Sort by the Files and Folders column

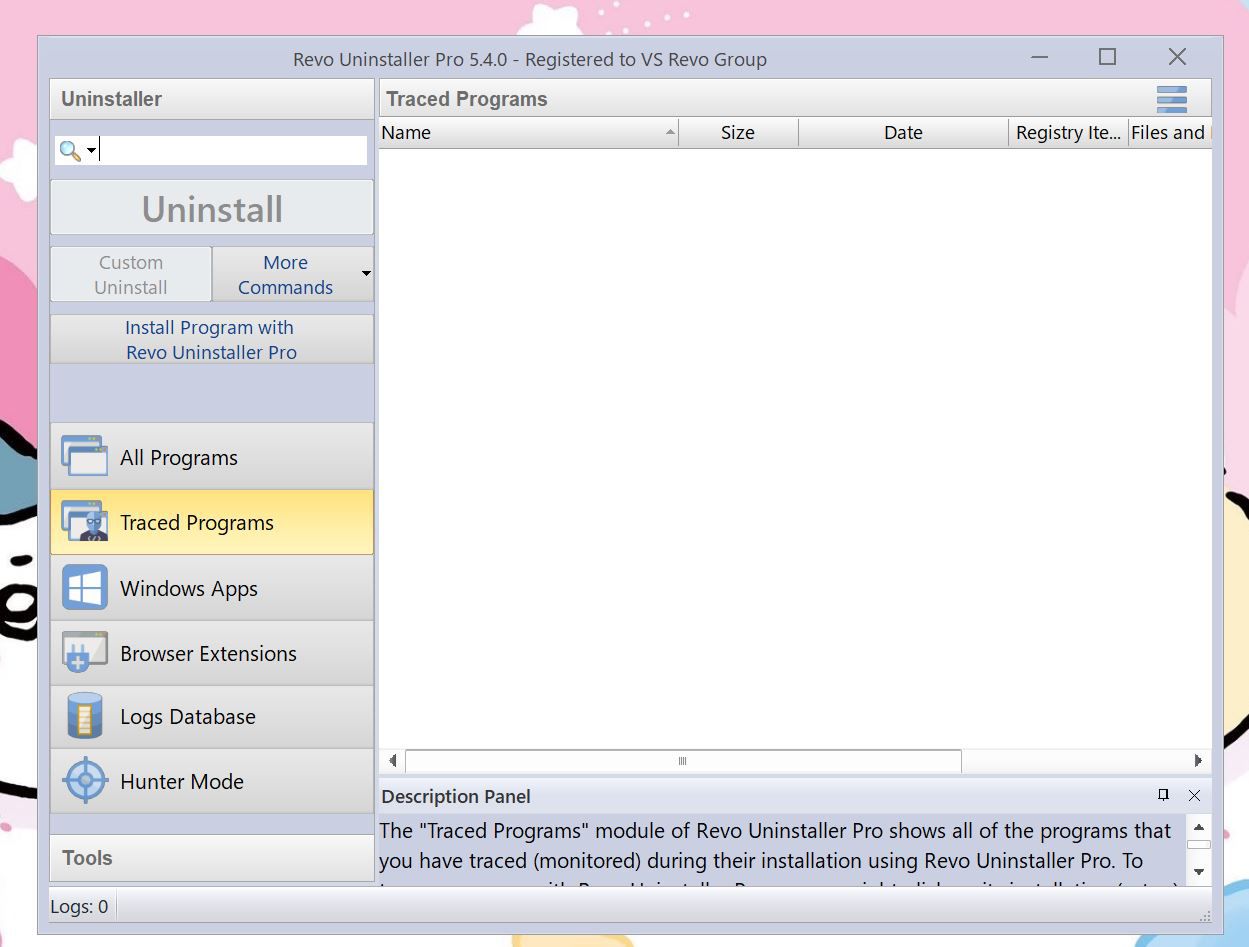(1170, 133)
